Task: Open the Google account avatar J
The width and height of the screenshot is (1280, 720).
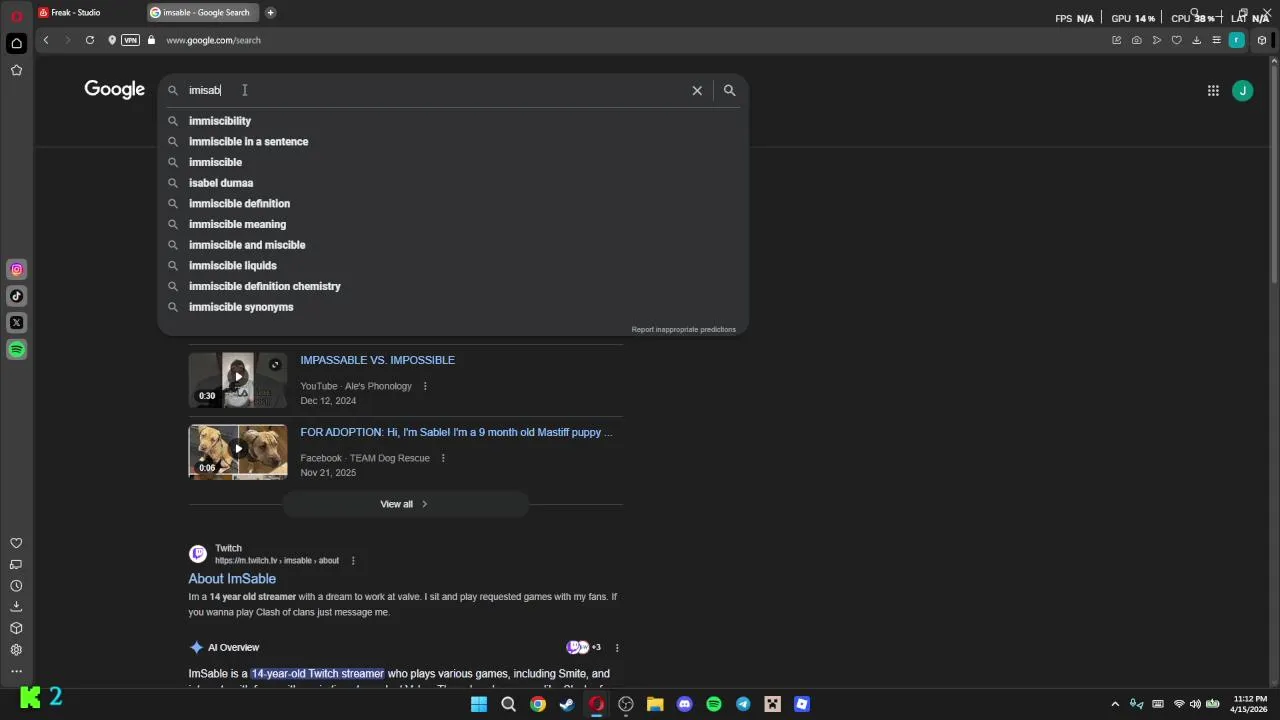Action: pos(1243,90)
